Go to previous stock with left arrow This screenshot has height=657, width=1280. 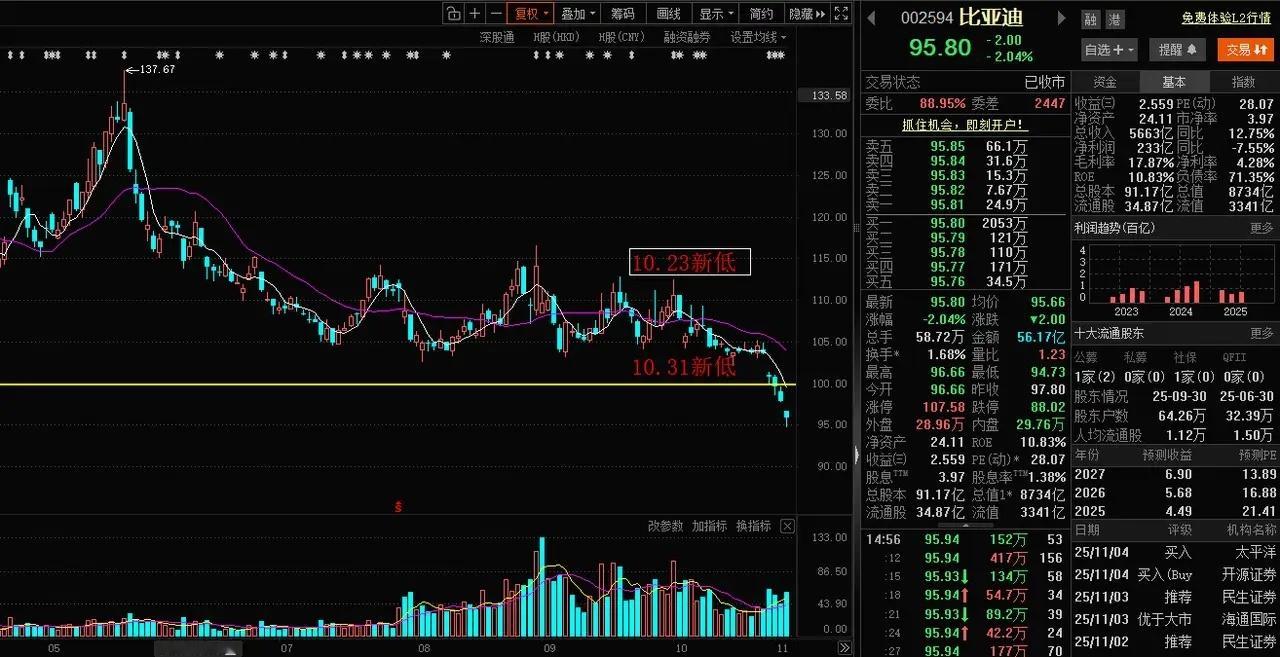click(871, 17)
